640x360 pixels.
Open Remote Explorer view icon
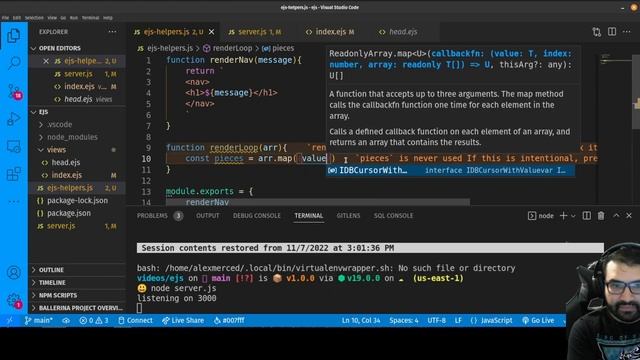coord(13,147)
